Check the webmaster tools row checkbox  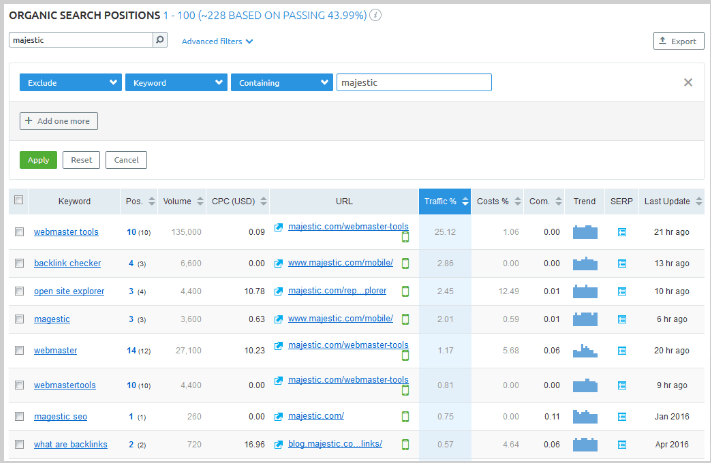[19, 232]
